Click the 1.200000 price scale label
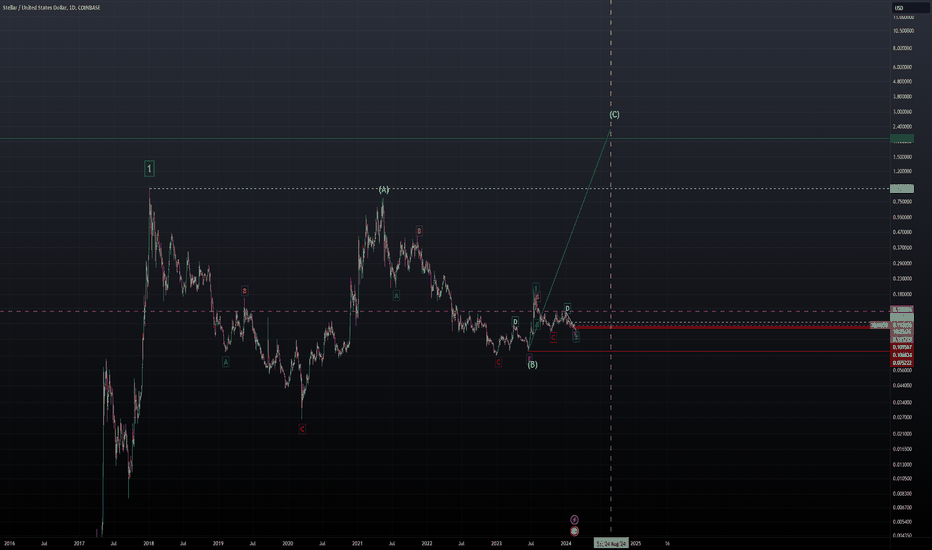This screenshot has height=550, width=932. pos(903,171)
